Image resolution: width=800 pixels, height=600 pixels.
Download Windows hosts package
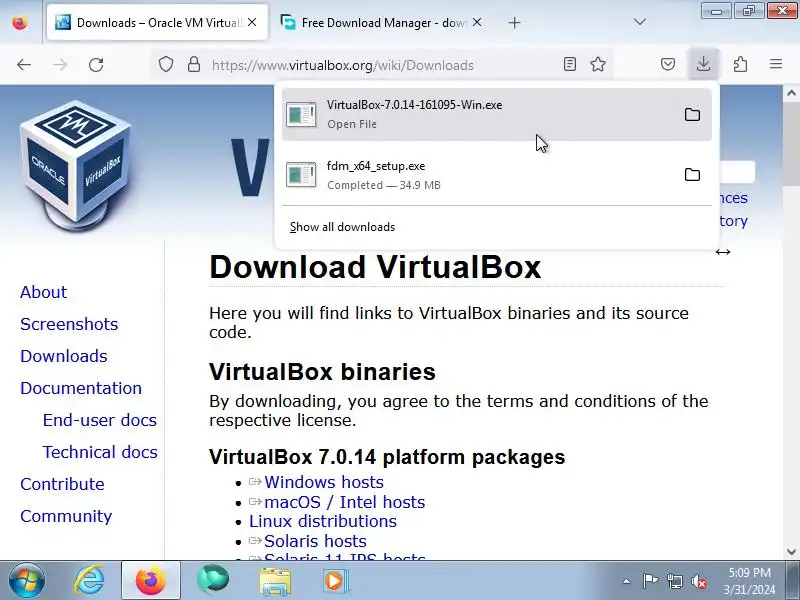coord(324,482)
